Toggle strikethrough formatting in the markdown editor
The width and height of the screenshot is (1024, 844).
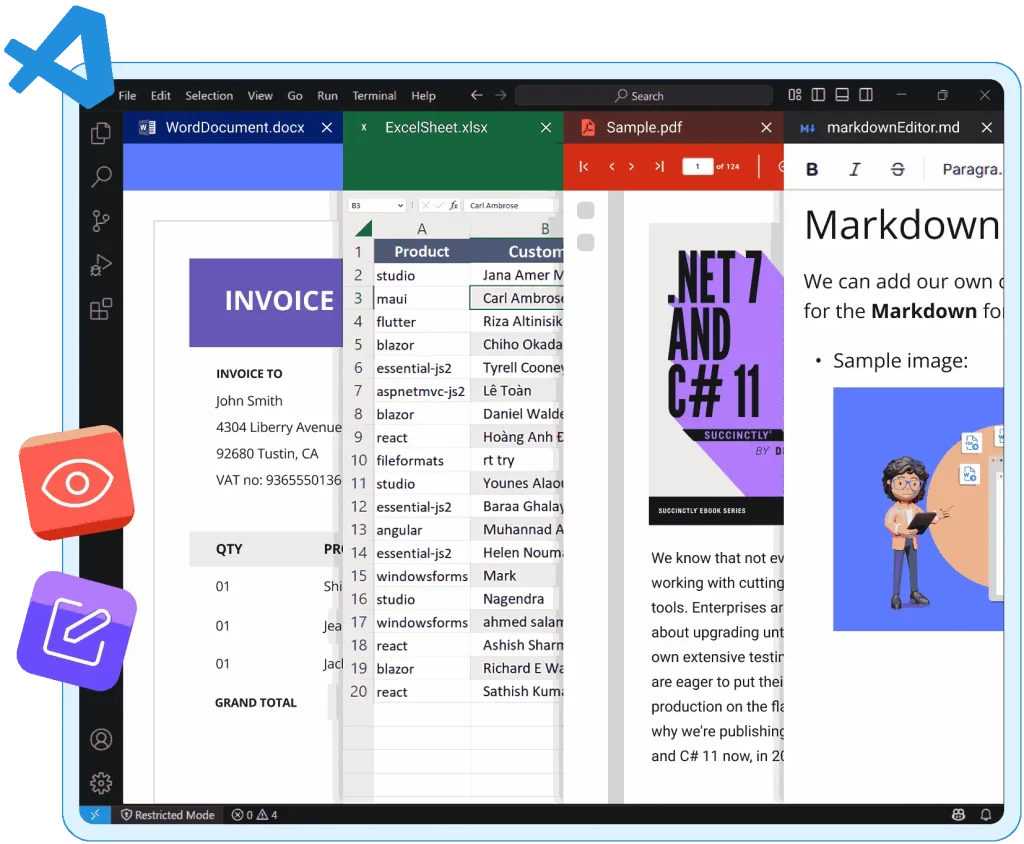click(x=898, y=168)
